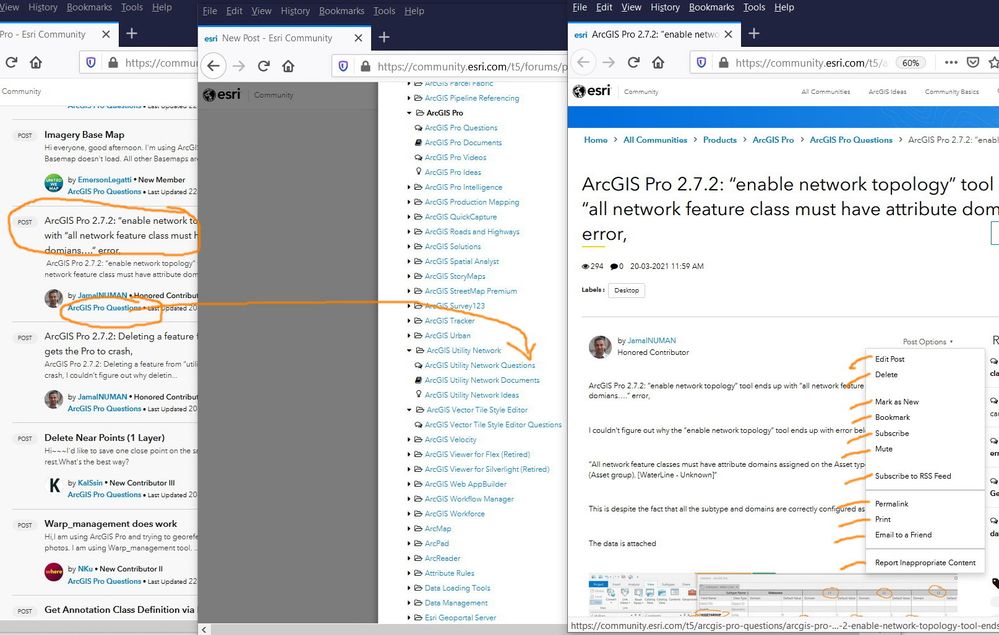
Task: Reload page in the New Post window
Action: point(264,66)
